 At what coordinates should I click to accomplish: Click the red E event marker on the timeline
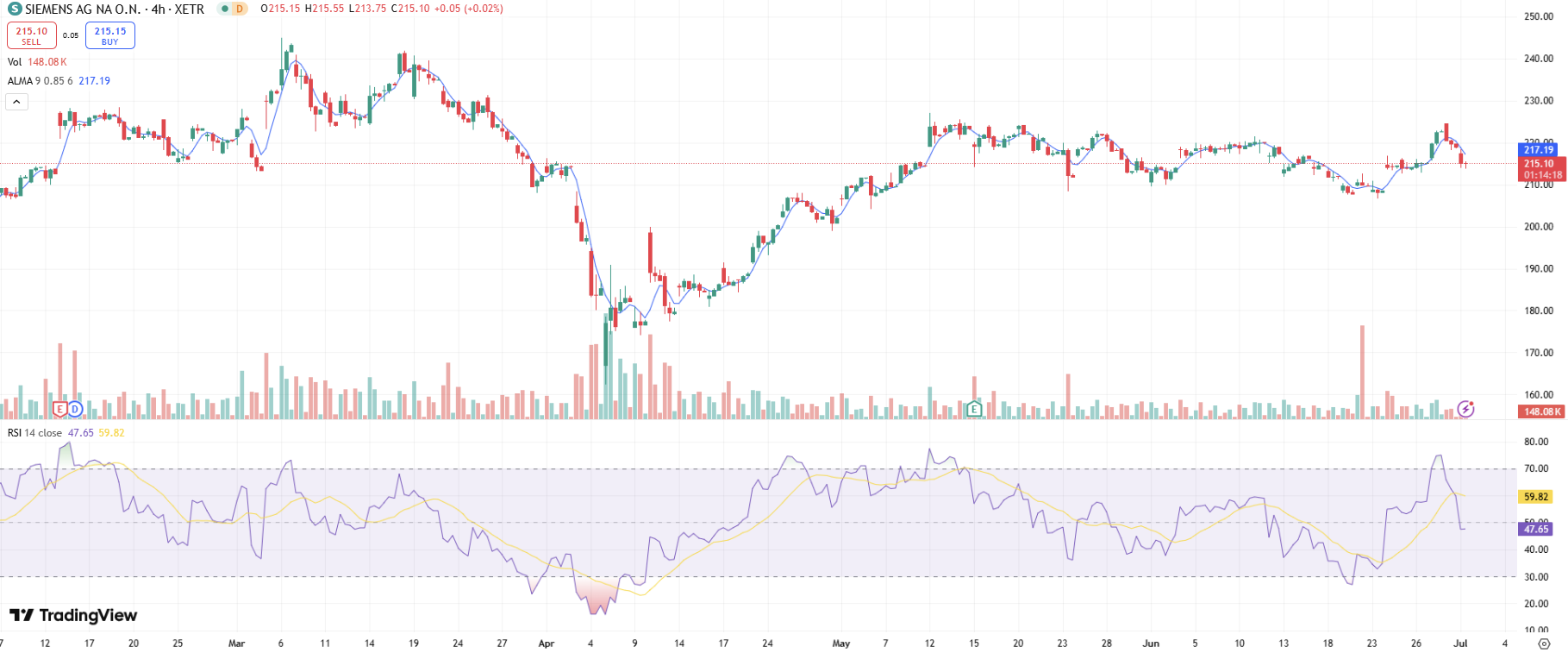60,409
